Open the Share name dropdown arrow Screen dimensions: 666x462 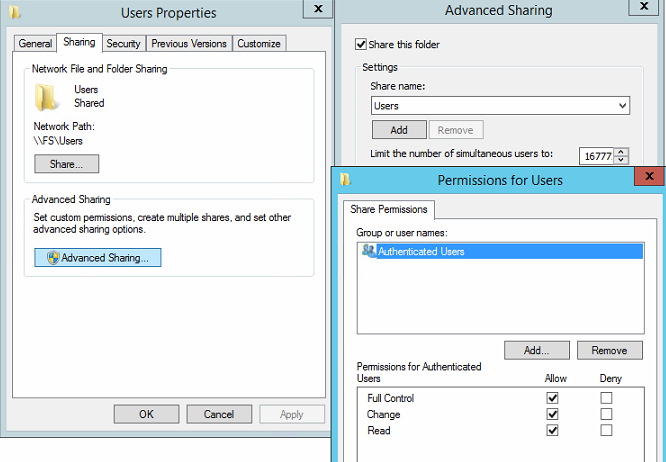[622, 106]
